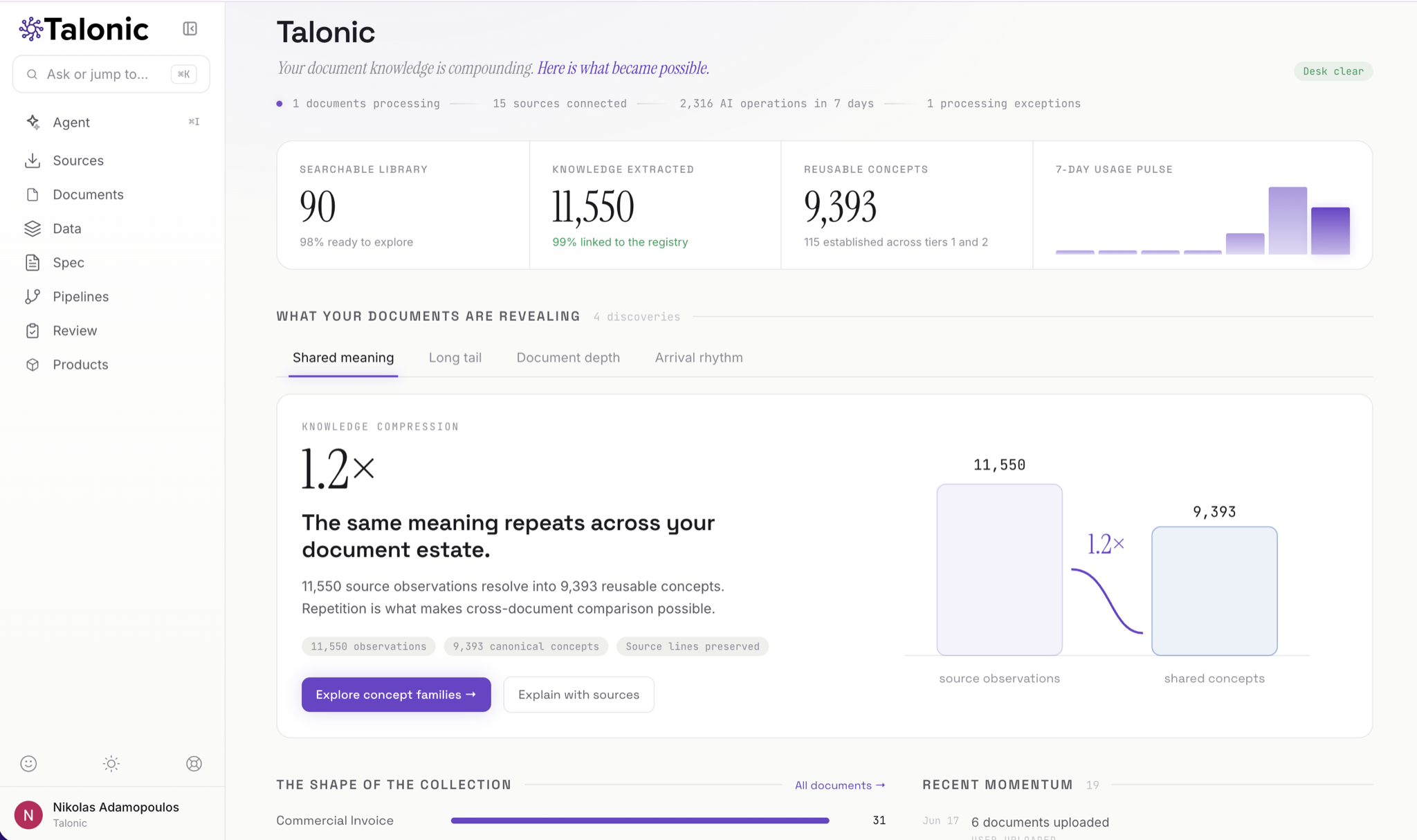
Task: Open the help lifebuoy icon
Action: [194, 763]
